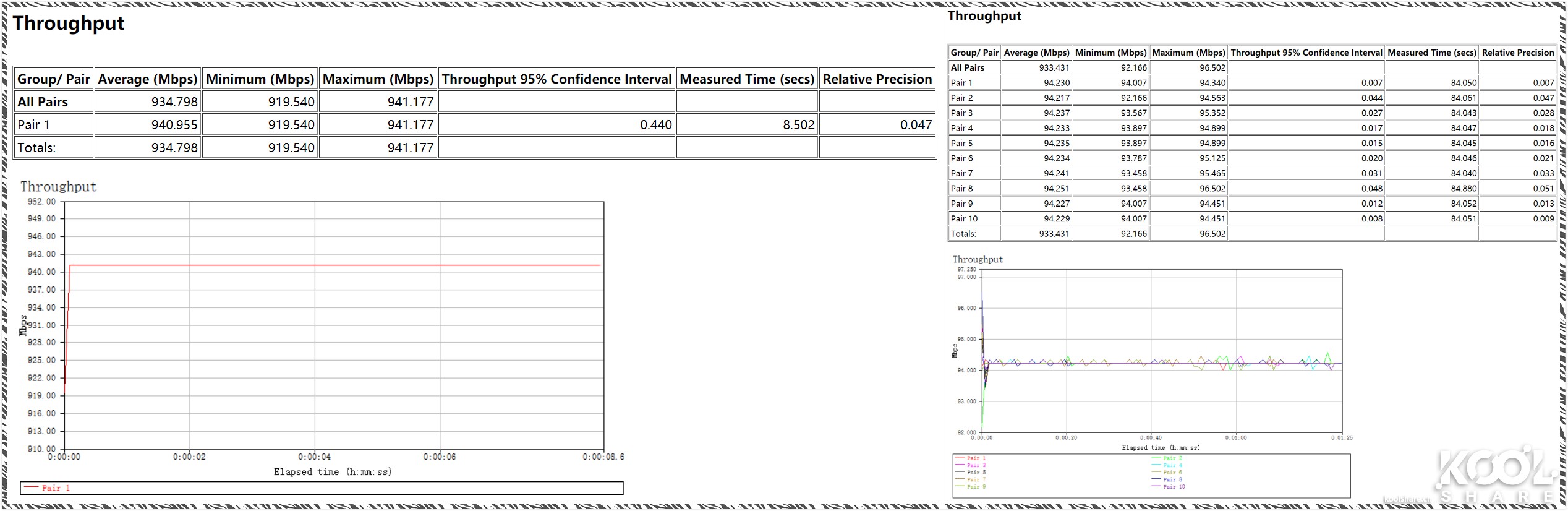Click 'Maximum (Mbps)' header in left table
The width and height of the screenshot is (1568, 511).
(378, 79)
